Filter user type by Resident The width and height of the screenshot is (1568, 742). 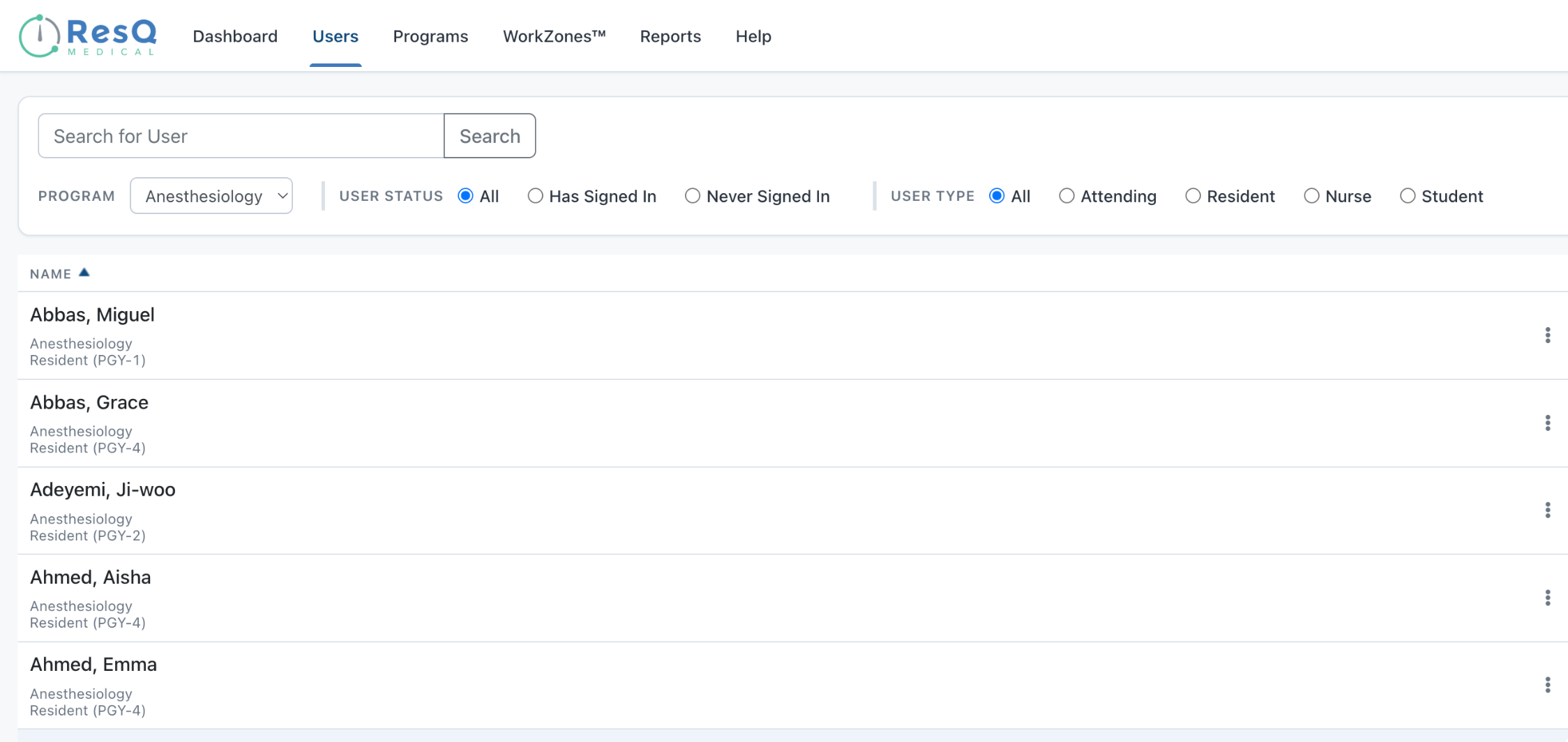point(1193,196)
